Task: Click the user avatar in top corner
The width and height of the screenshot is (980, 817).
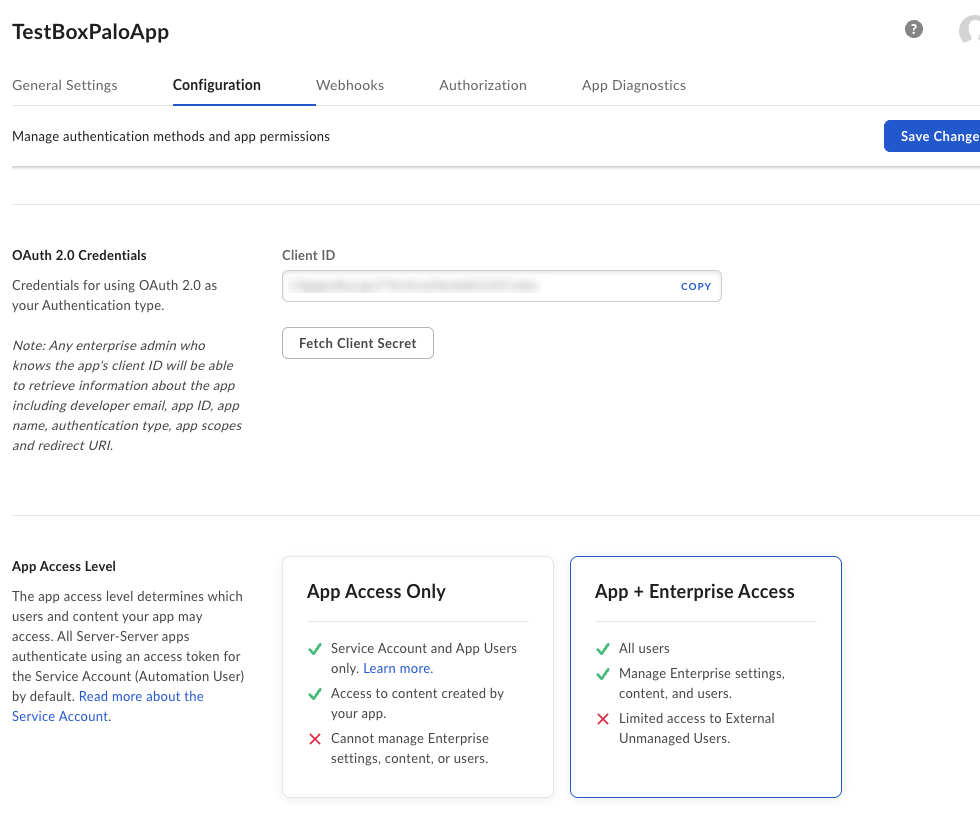Action: pos(970,30)
